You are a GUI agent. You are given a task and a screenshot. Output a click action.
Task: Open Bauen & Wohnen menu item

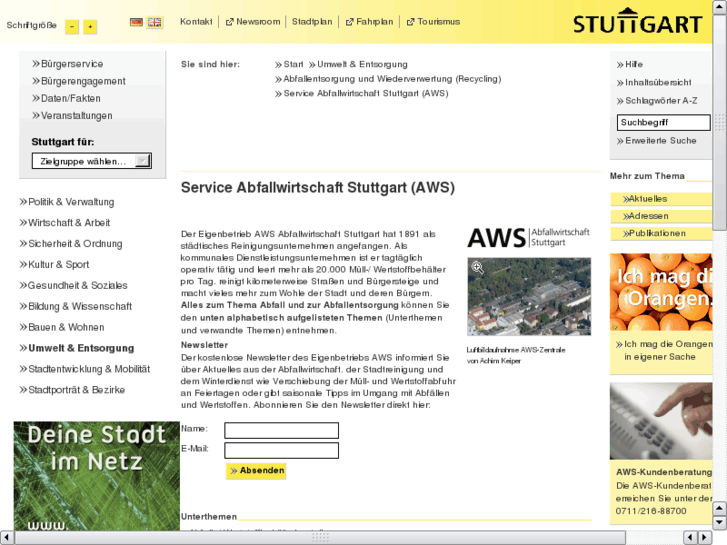62,327
